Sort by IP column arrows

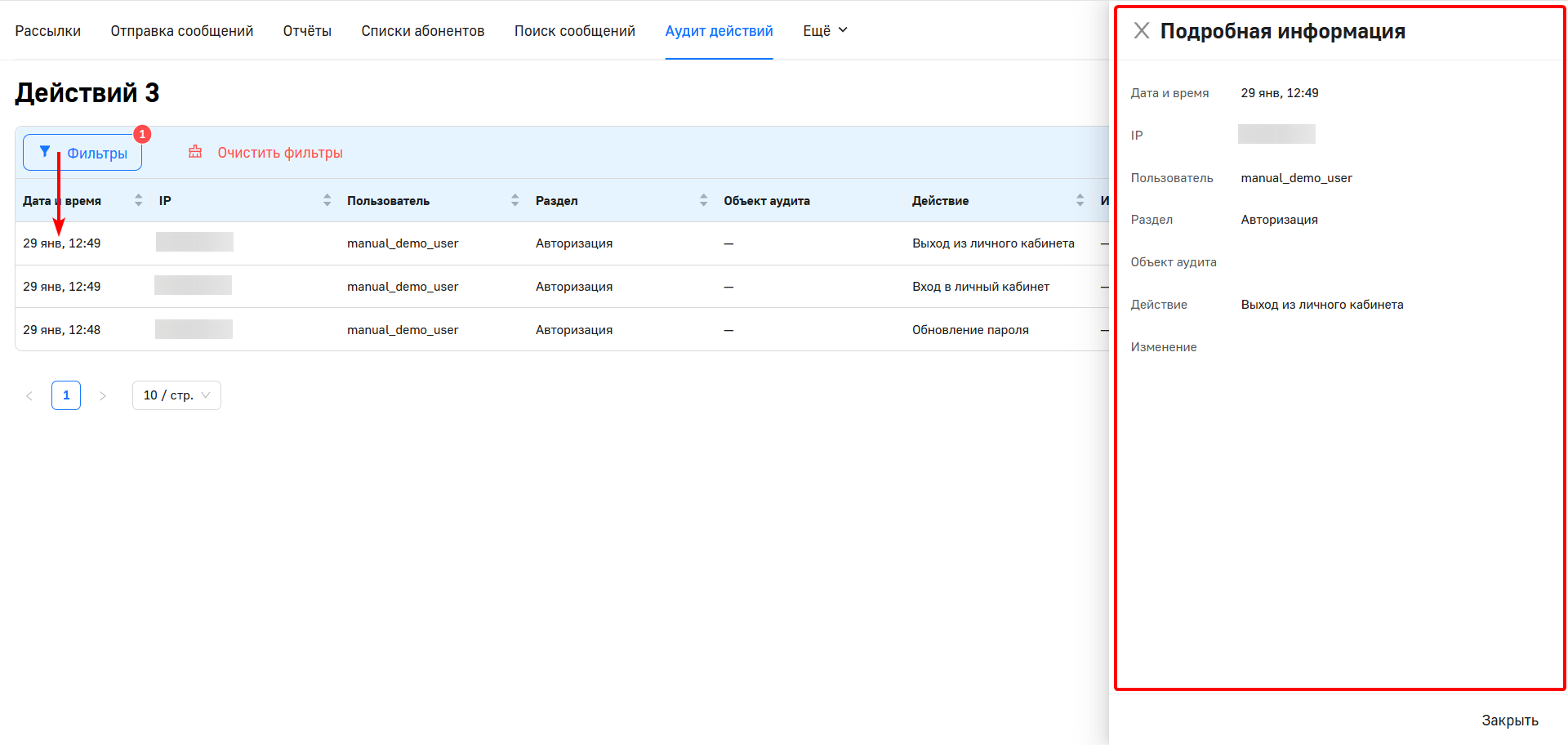pos(327,201)
